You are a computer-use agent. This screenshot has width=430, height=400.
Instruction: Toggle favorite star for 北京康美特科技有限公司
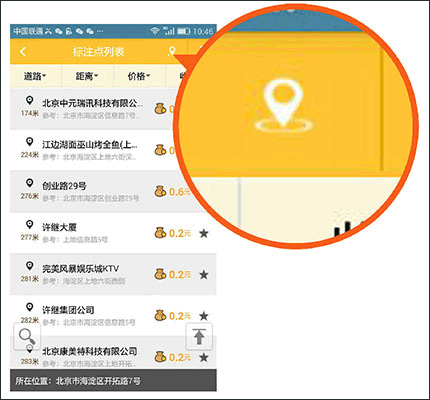pyautogui.click(x=204, y=357)
